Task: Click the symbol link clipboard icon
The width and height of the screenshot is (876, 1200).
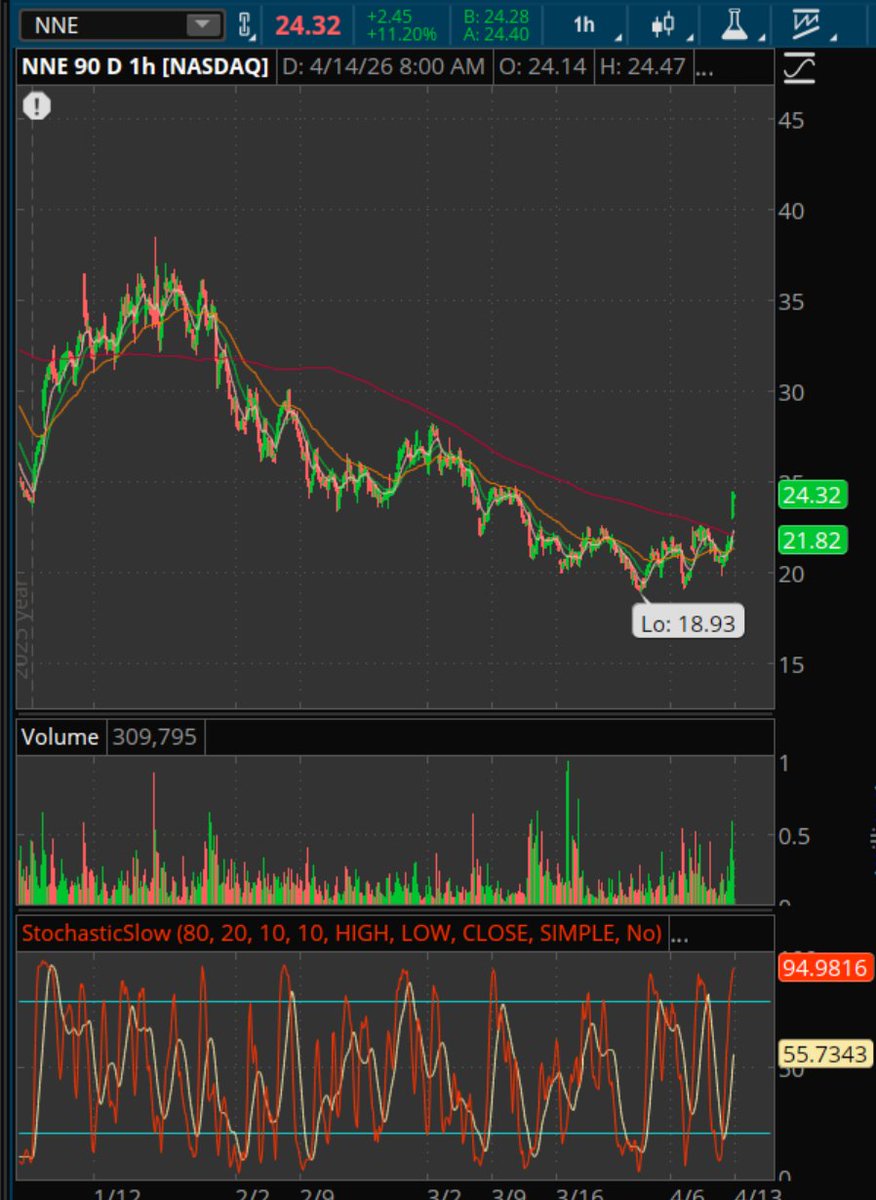Action: [x=245, y=25]
